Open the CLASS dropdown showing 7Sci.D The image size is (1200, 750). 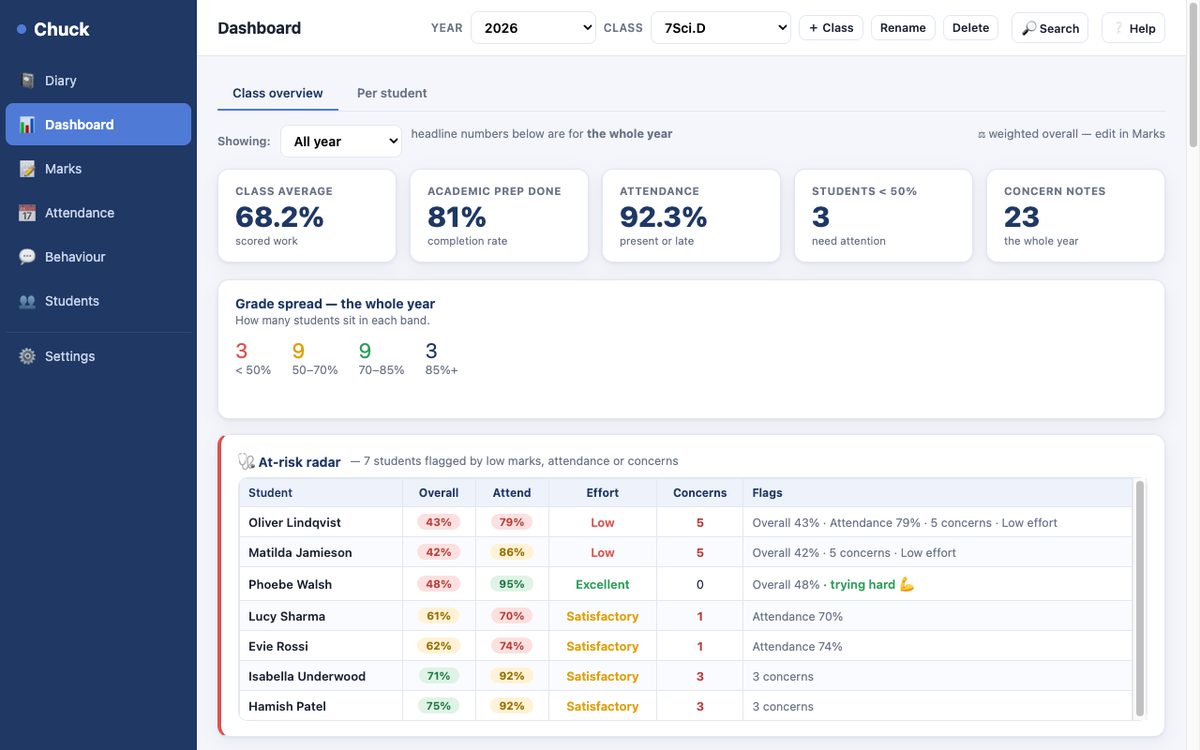point(721,28)
